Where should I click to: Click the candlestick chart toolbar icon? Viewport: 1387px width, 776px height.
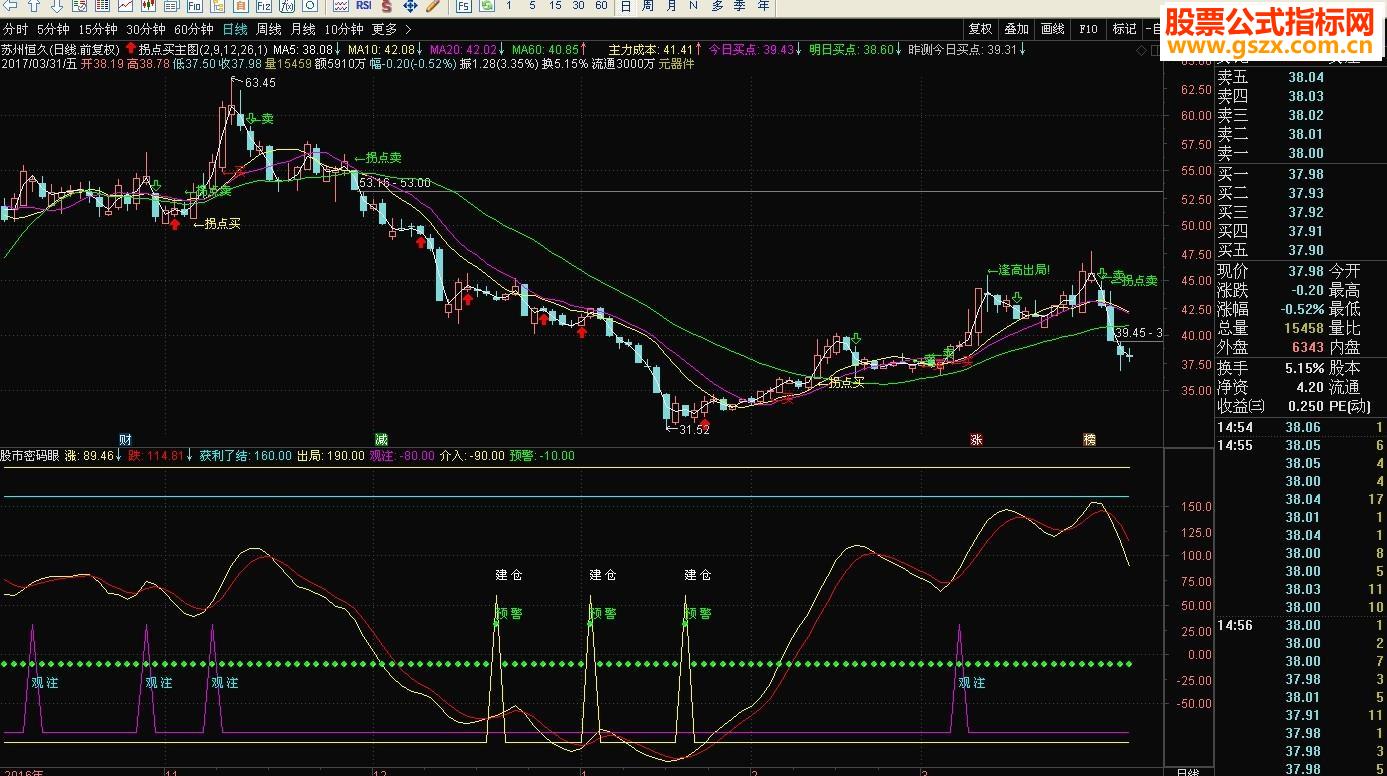[x=148, y=6]
